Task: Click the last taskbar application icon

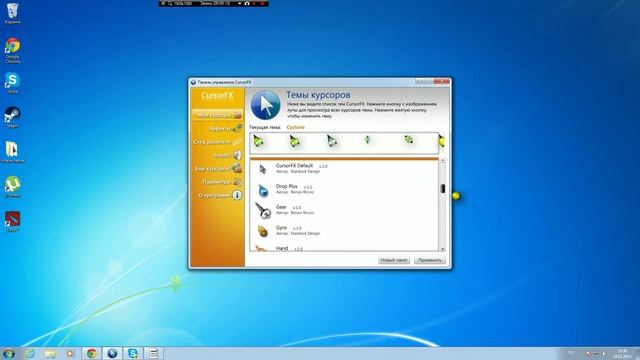Action: (154, 353)
